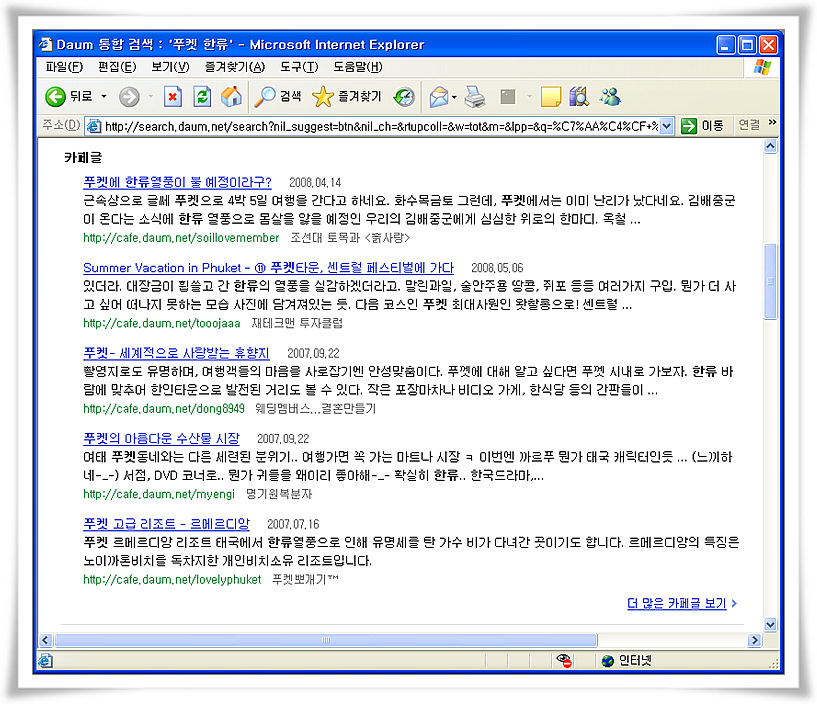Go to the Home page icon
Image resolution: width=817 pixels, height=704 pixels.
231,97
